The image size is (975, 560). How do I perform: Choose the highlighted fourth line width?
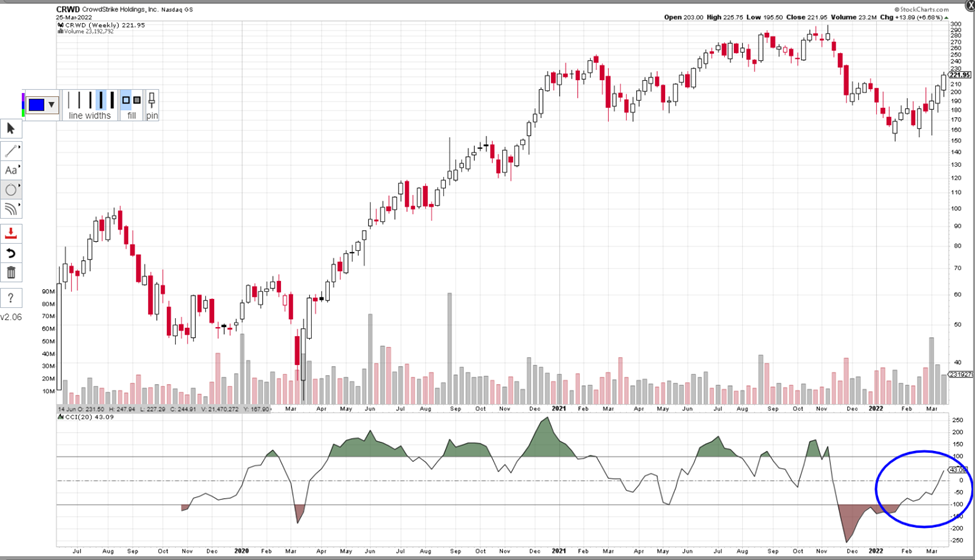point(101,100)
